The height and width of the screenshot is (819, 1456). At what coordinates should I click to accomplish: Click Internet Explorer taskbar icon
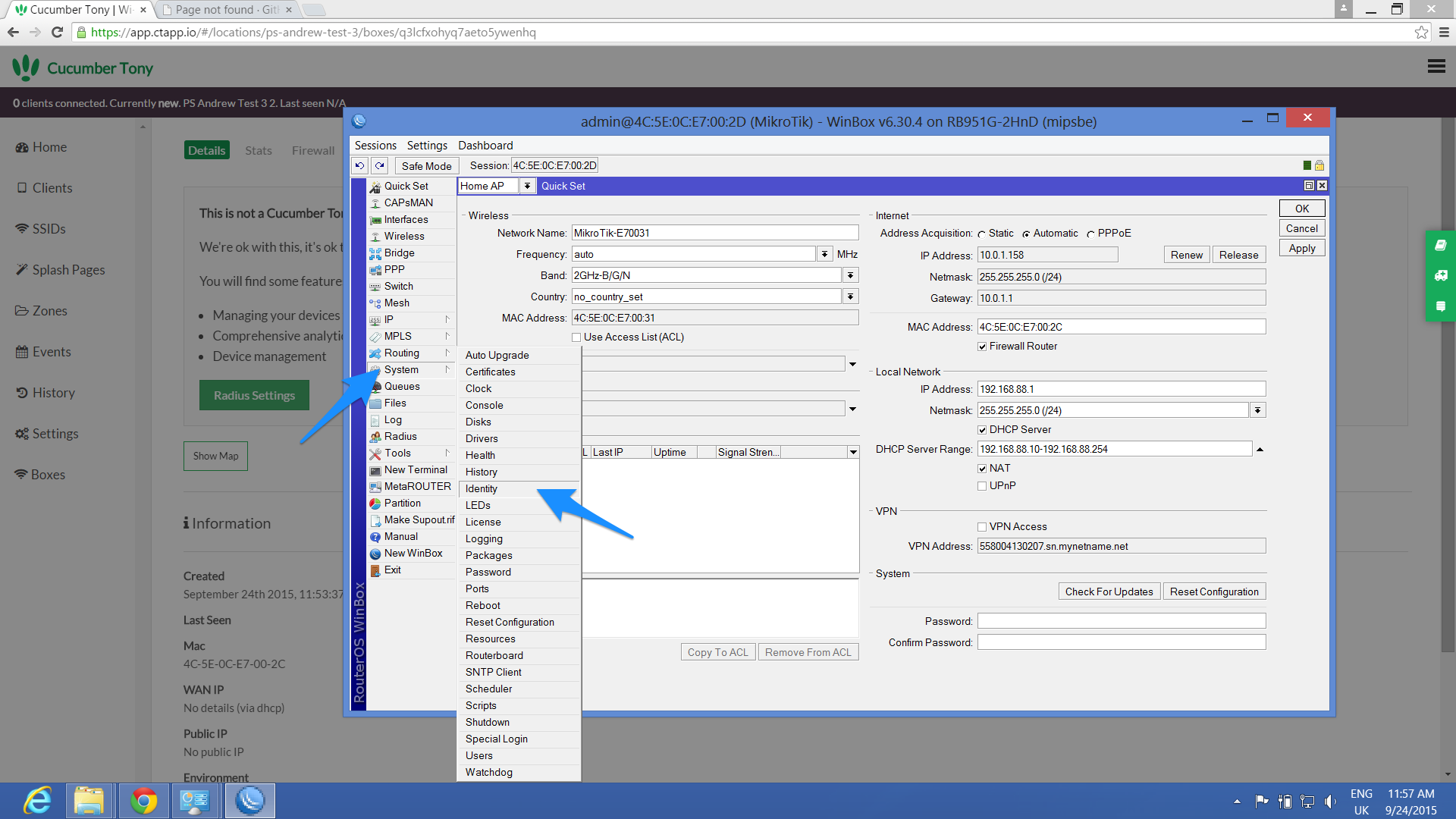click(x=36, y=801)
